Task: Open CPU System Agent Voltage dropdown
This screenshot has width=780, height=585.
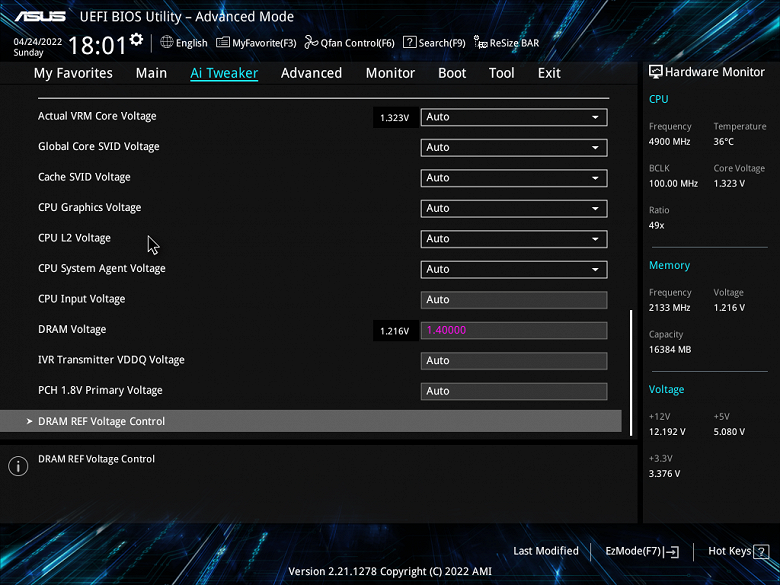Action: pos(514,270)
